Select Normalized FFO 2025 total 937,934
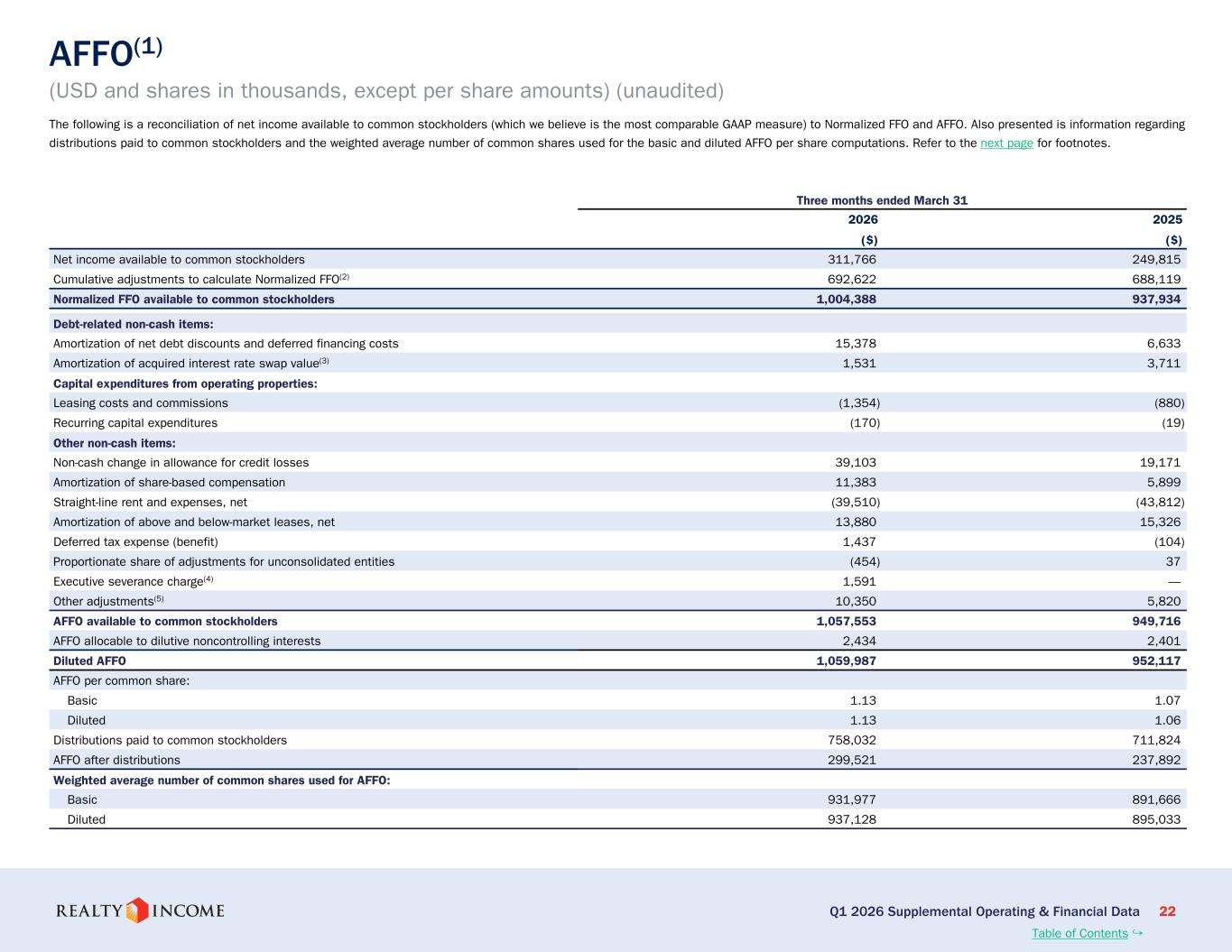This screenshot has width=1232, height=952. 1156,299
